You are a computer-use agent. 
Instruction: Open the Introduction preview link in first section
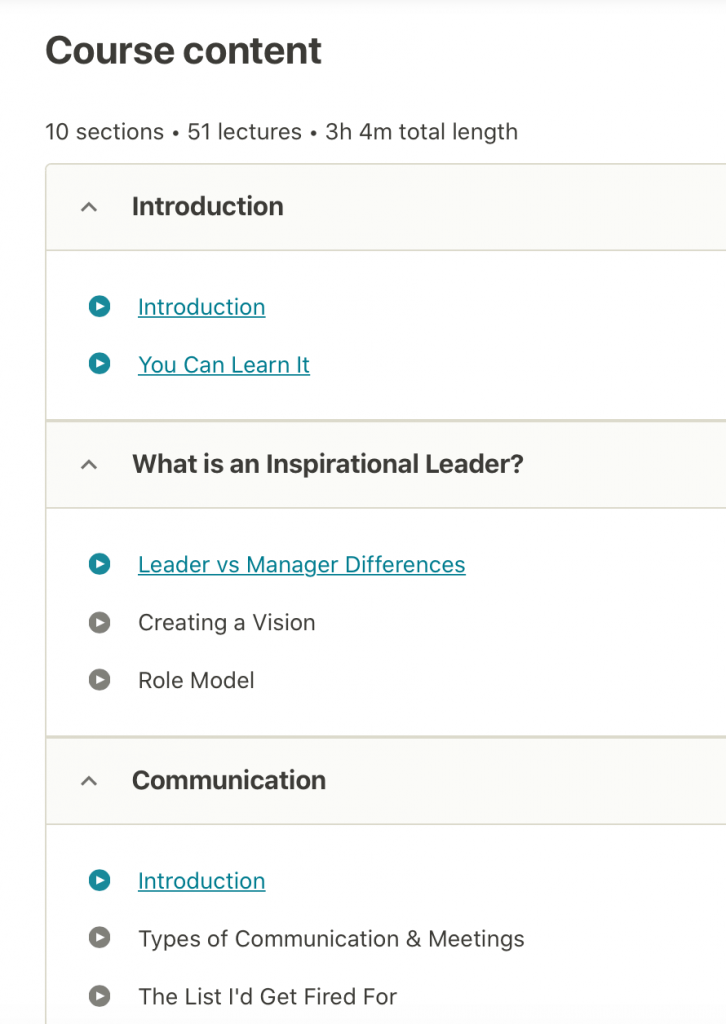pyautogui.click(x=201, y=307)
